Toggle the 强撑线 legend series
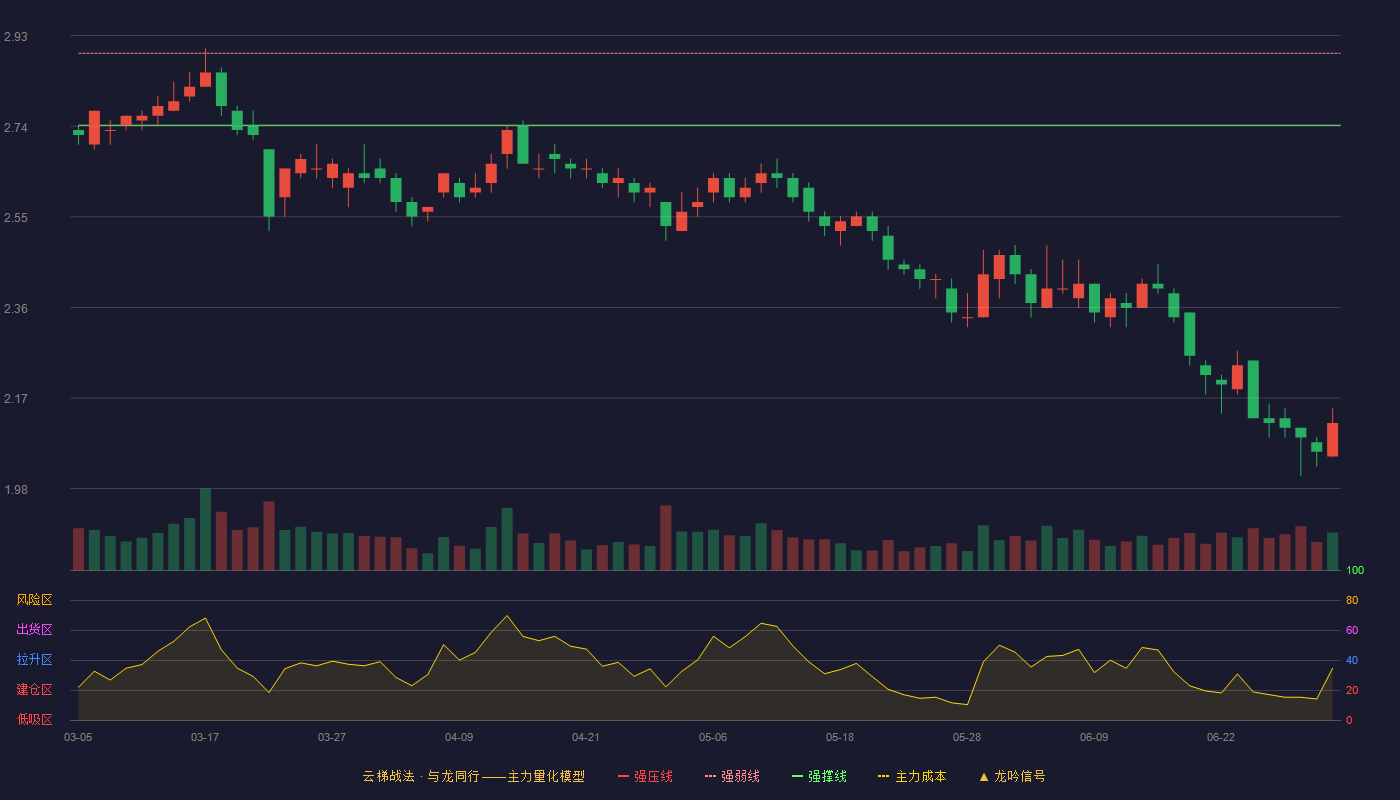Viewport: 1400px width, 800px height. click(819, 776)
